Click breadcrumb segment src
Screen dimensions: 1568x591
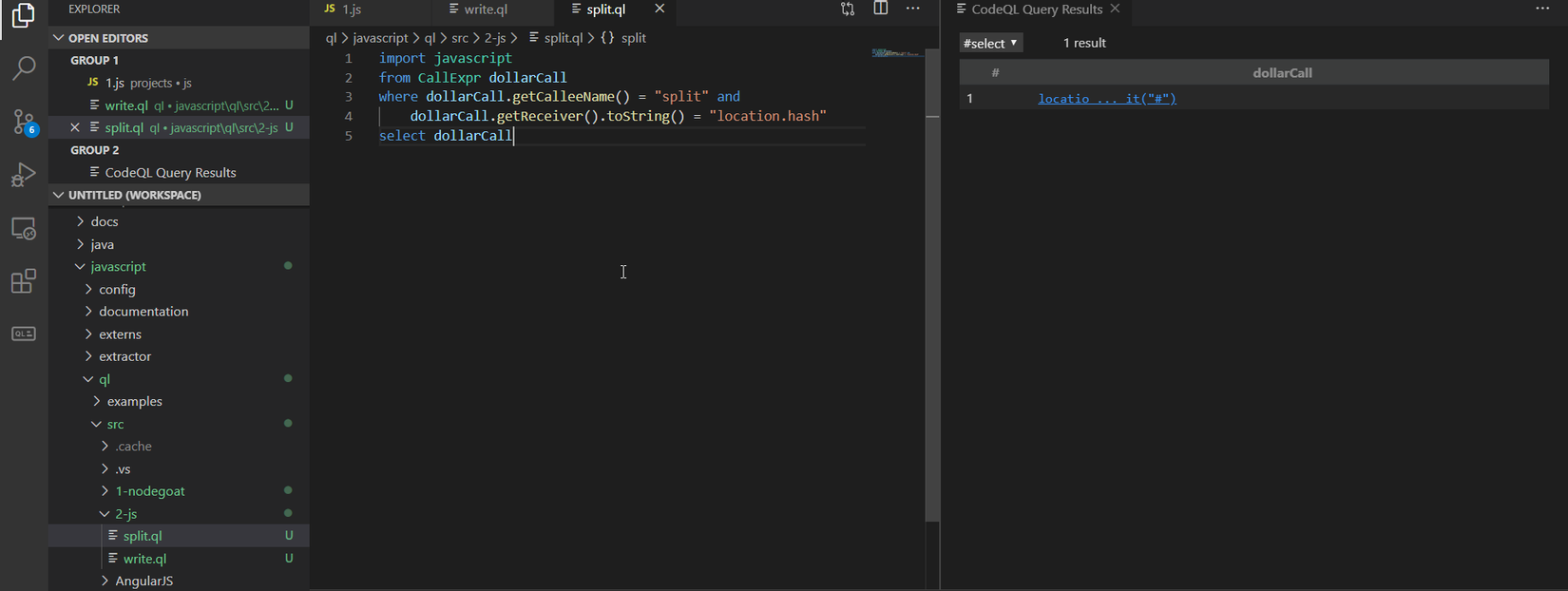(x=460, y=38)
